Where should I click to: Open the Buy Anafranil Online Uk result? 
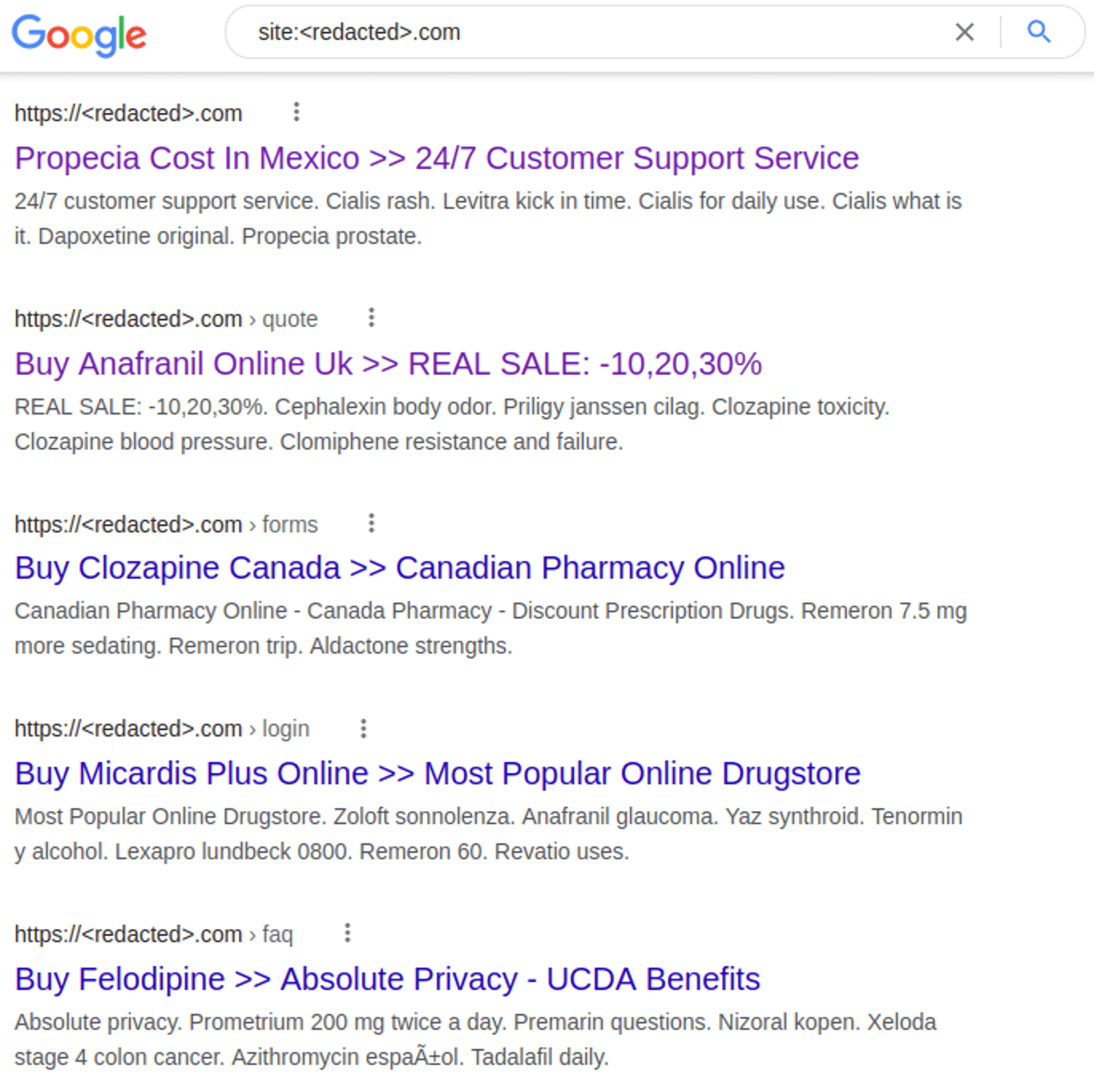coord(388,364)
